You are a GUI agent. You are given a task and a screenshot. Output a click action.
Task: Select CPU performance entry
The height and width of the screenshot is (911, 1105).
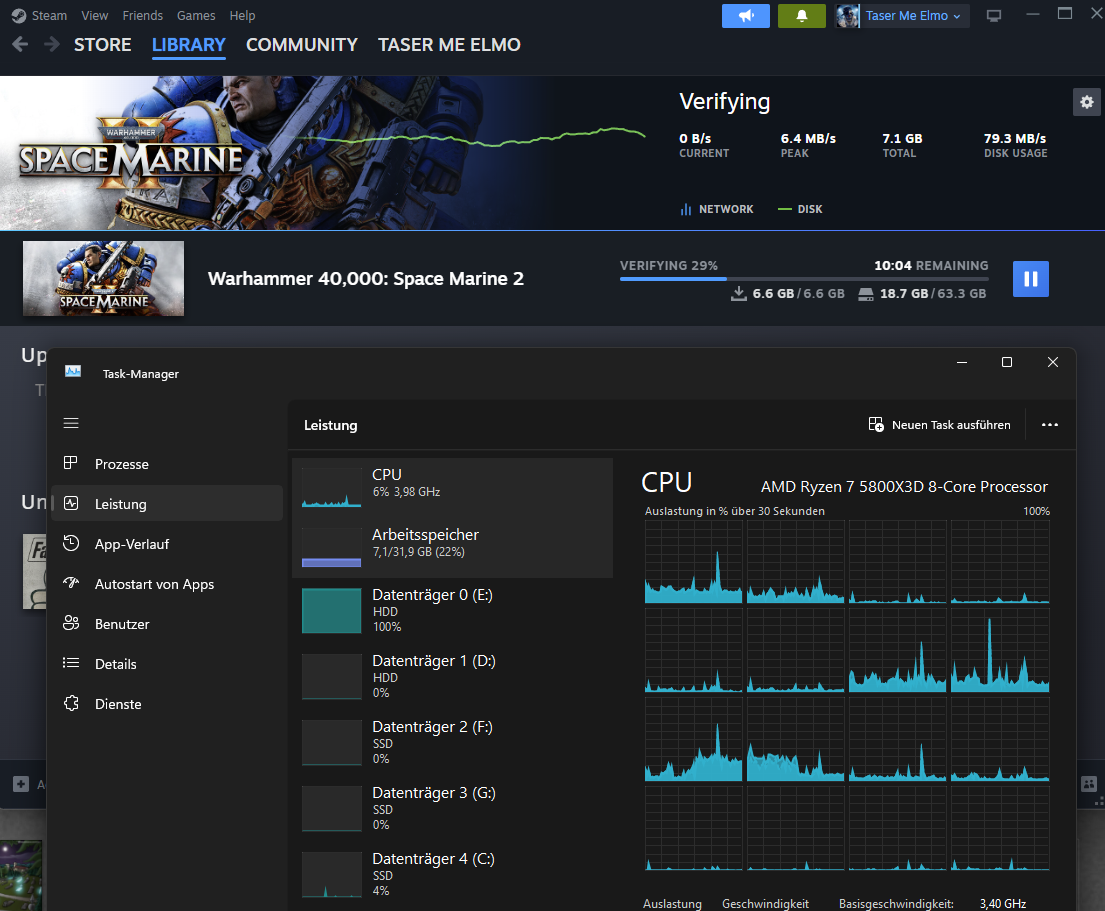452,488
